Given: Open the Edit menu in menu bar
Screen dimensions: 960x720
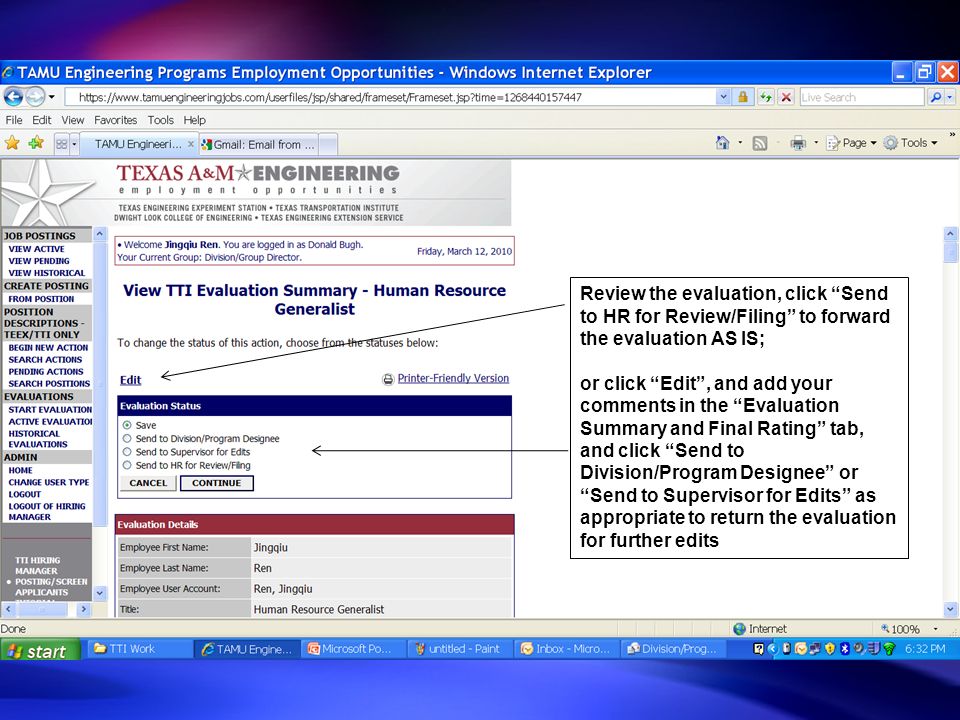Looking at the screenshot, I should click(x=42, y=120).
